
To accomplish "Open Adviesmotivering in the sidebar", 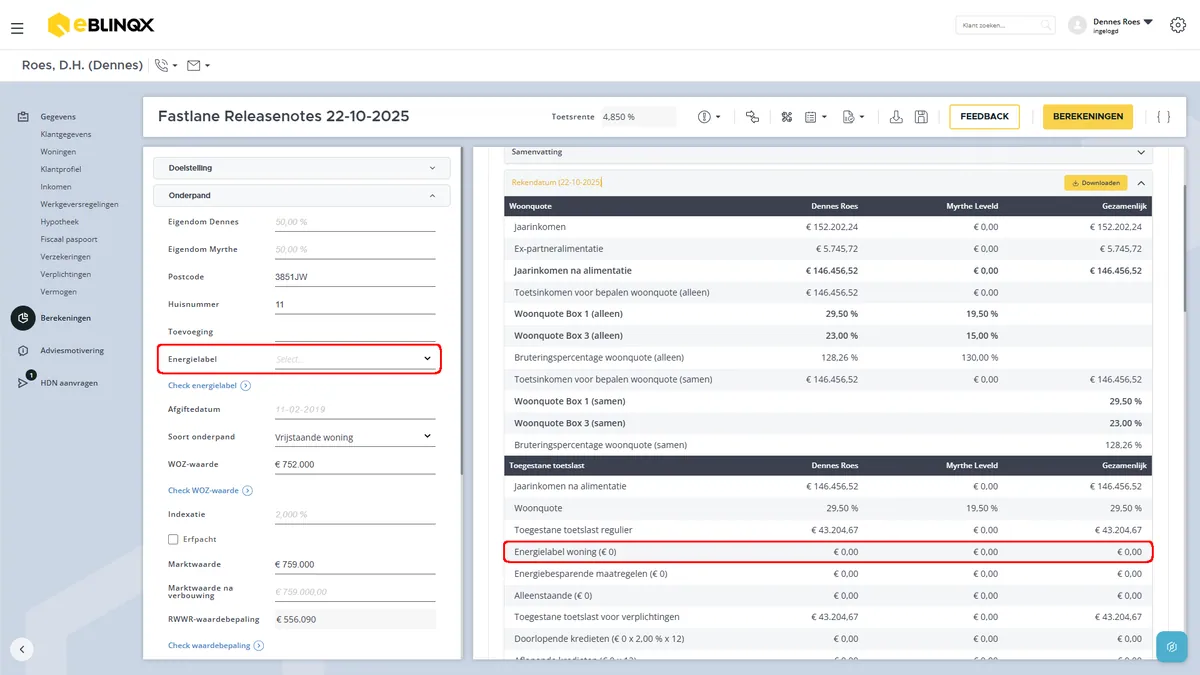I will tap(72, 351).
